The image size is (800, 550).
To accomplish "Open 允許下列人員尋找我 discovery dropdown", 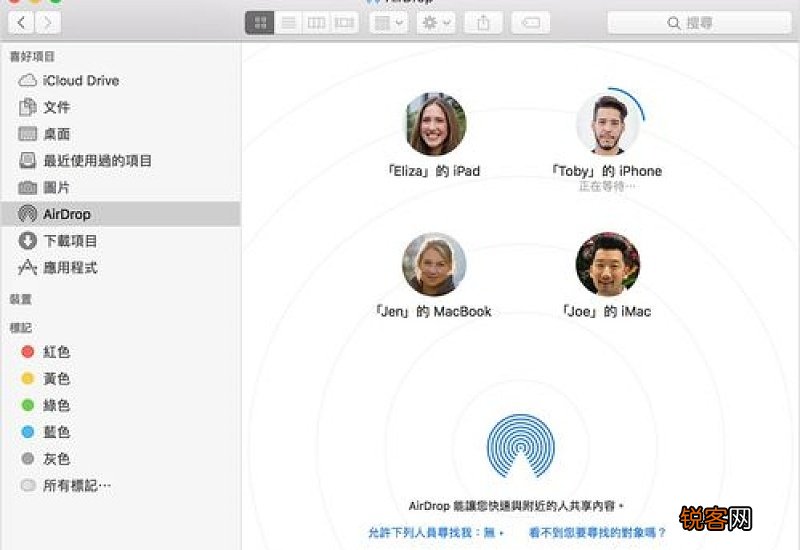I will coord(435,533).
